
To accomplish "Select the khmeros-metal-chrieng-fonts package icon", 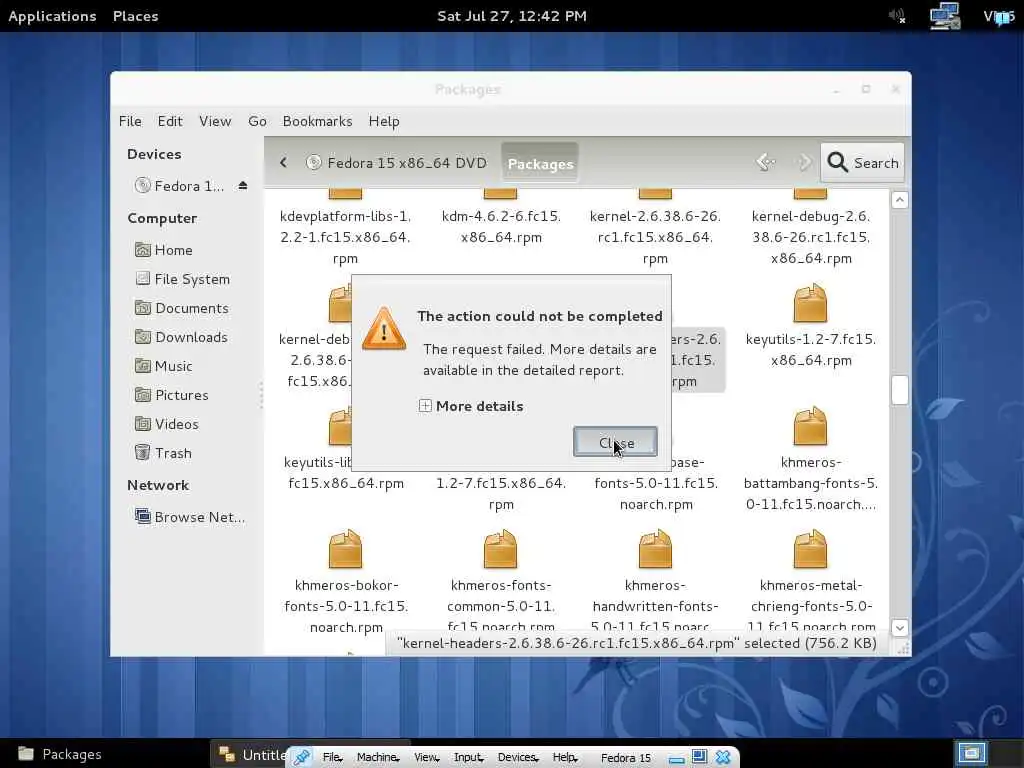I will (x=810, y=549).
